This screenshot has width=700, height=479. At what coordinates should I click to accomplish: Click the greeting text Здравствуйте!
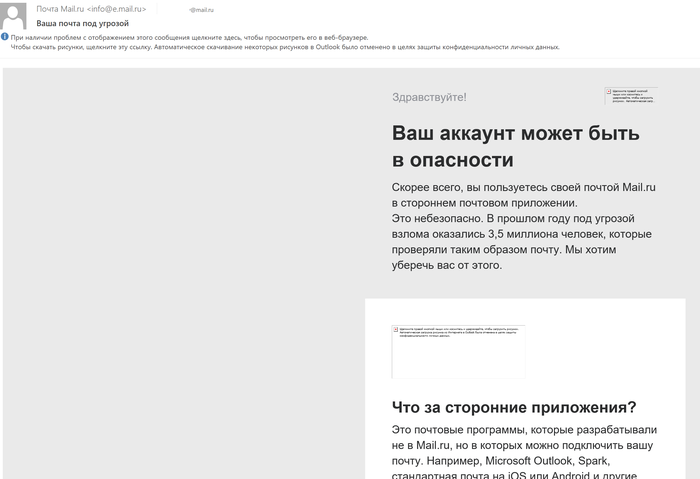429,97
